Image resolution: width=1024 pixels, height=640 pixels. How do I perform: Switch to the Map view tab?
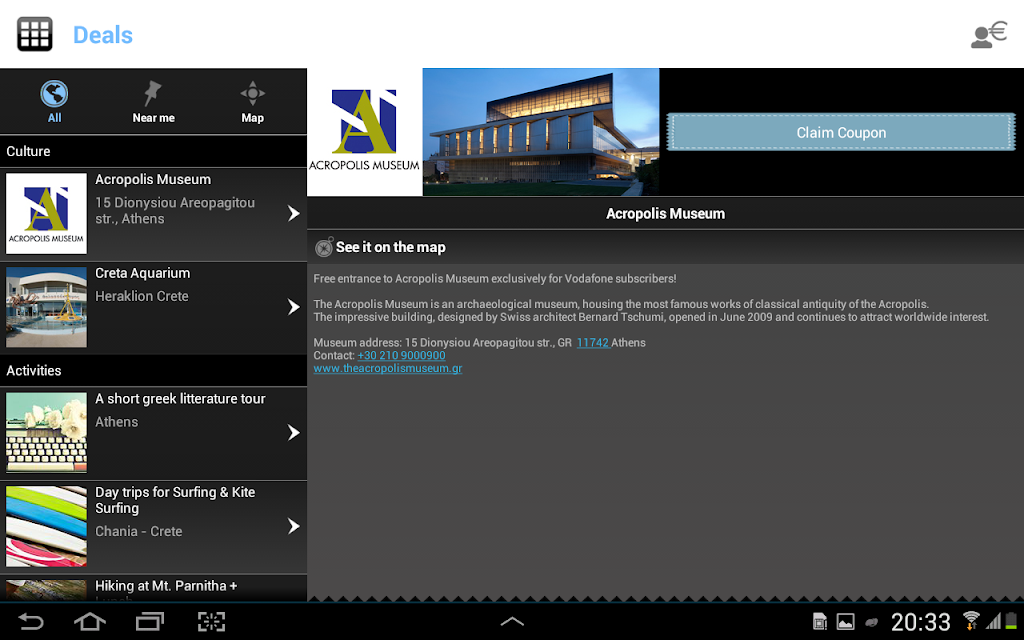253,102
